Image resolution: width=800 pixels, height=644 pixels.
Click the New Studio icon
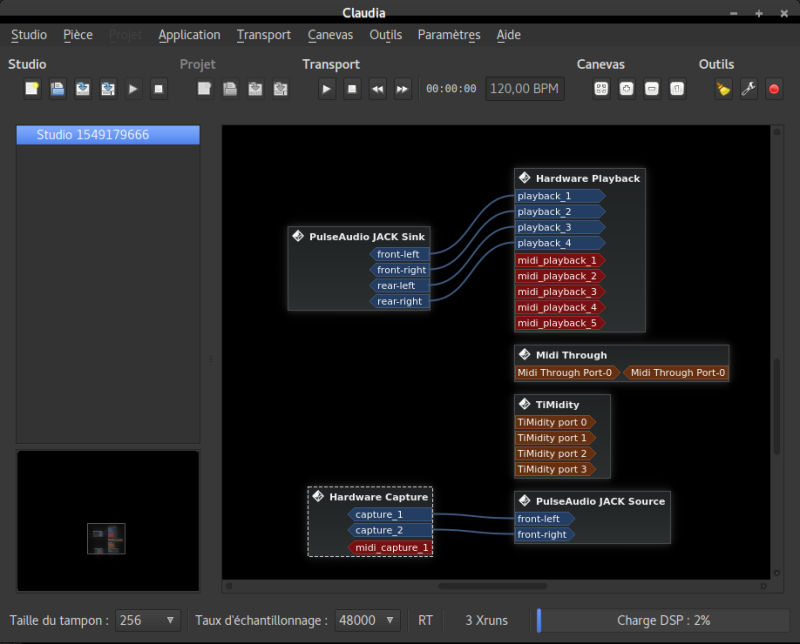pos(33,89)
